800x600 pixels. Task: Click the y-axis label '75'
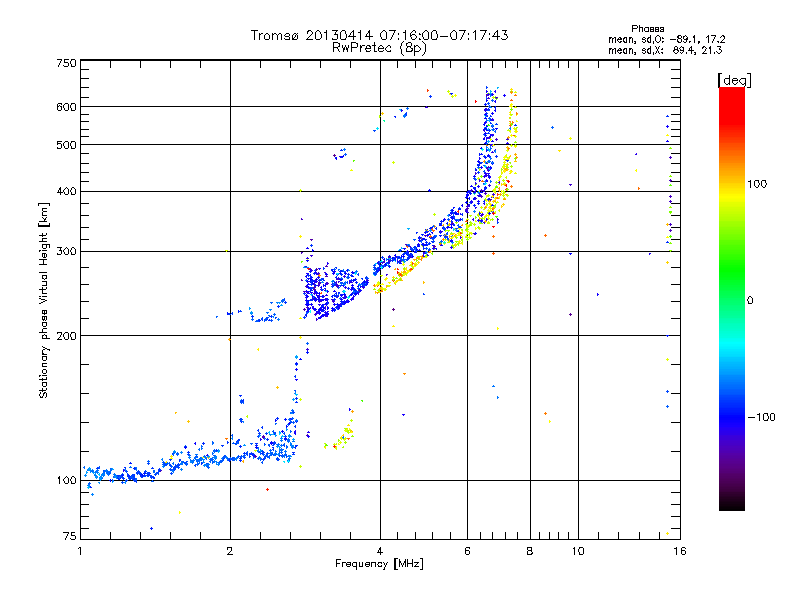click(x=70, y=536)
